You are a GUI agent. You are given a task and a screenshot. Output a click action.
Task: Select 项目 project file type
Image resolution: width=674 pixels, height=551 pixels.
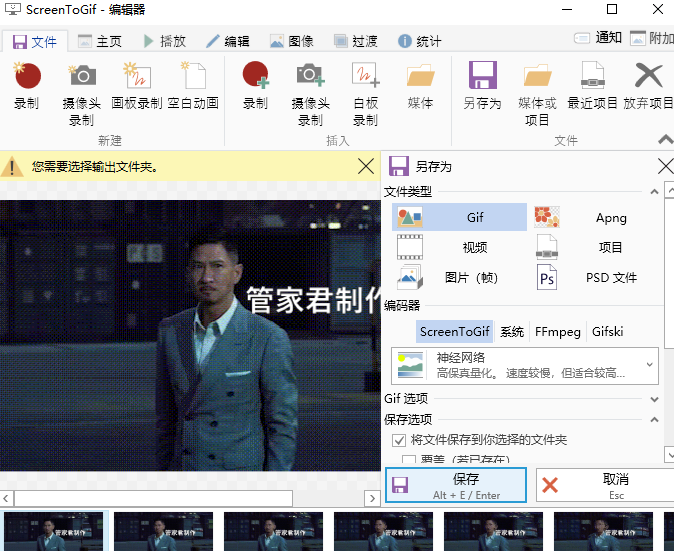pyautogui.click(x=595, y=247)
